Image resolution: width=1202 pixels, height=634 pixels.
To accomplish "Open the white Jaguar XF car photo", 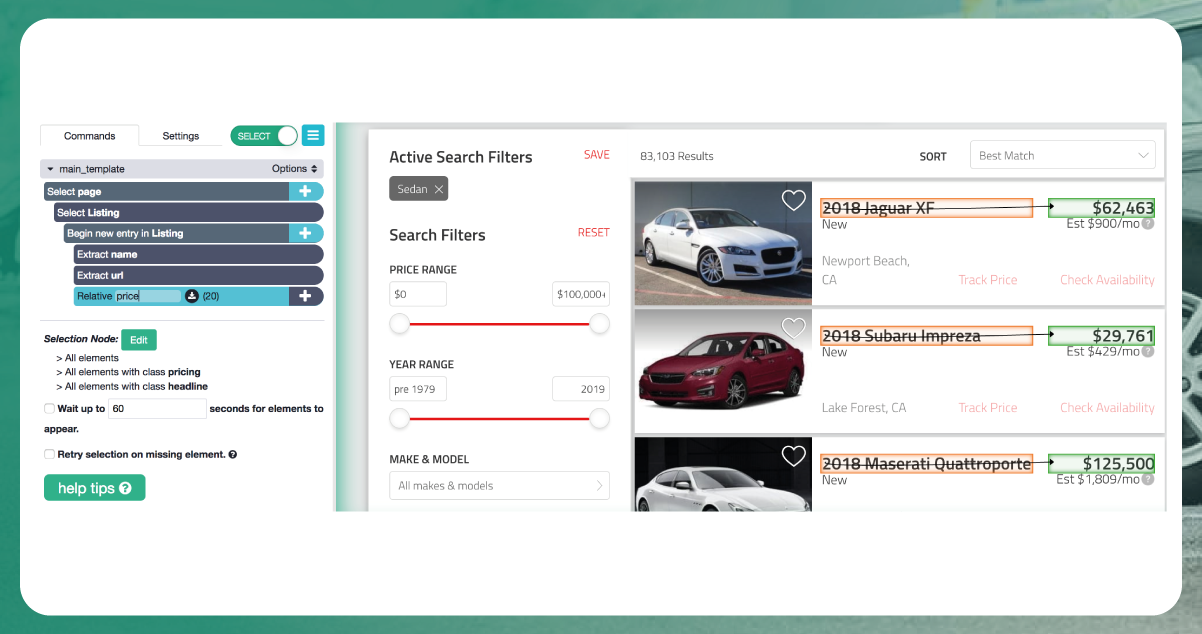I will pyautogui.click(x=723, y=243).
